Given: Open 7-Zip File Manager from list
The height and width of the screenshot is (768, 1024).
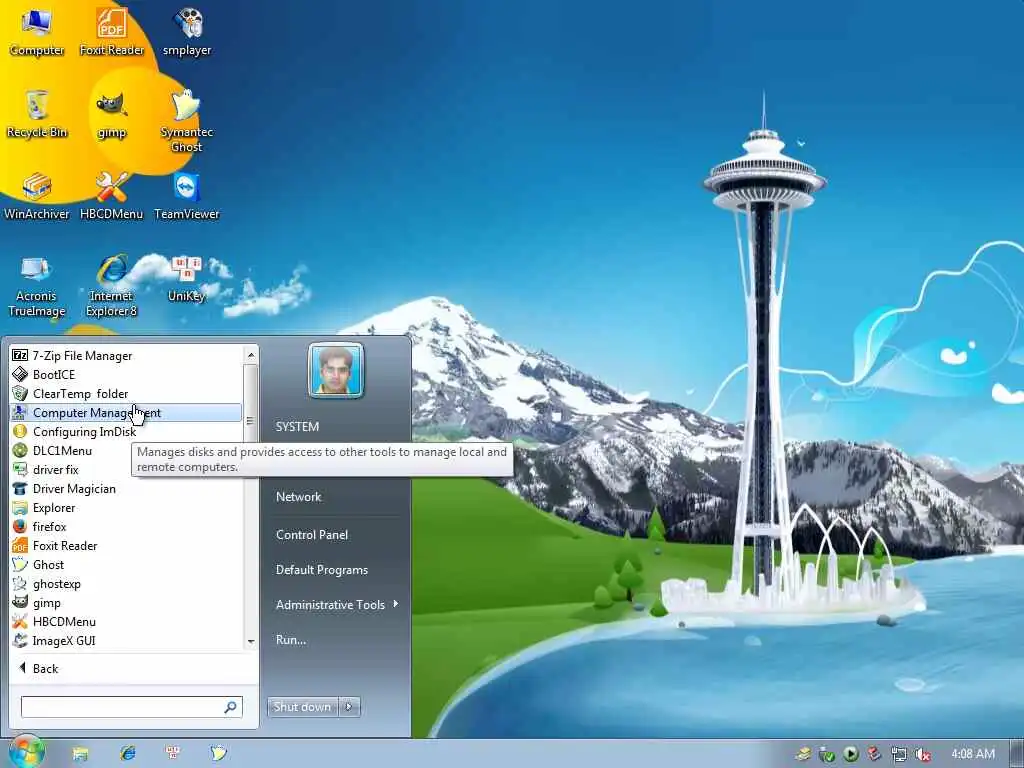Looking at the screenshot, I should (125, 356).
